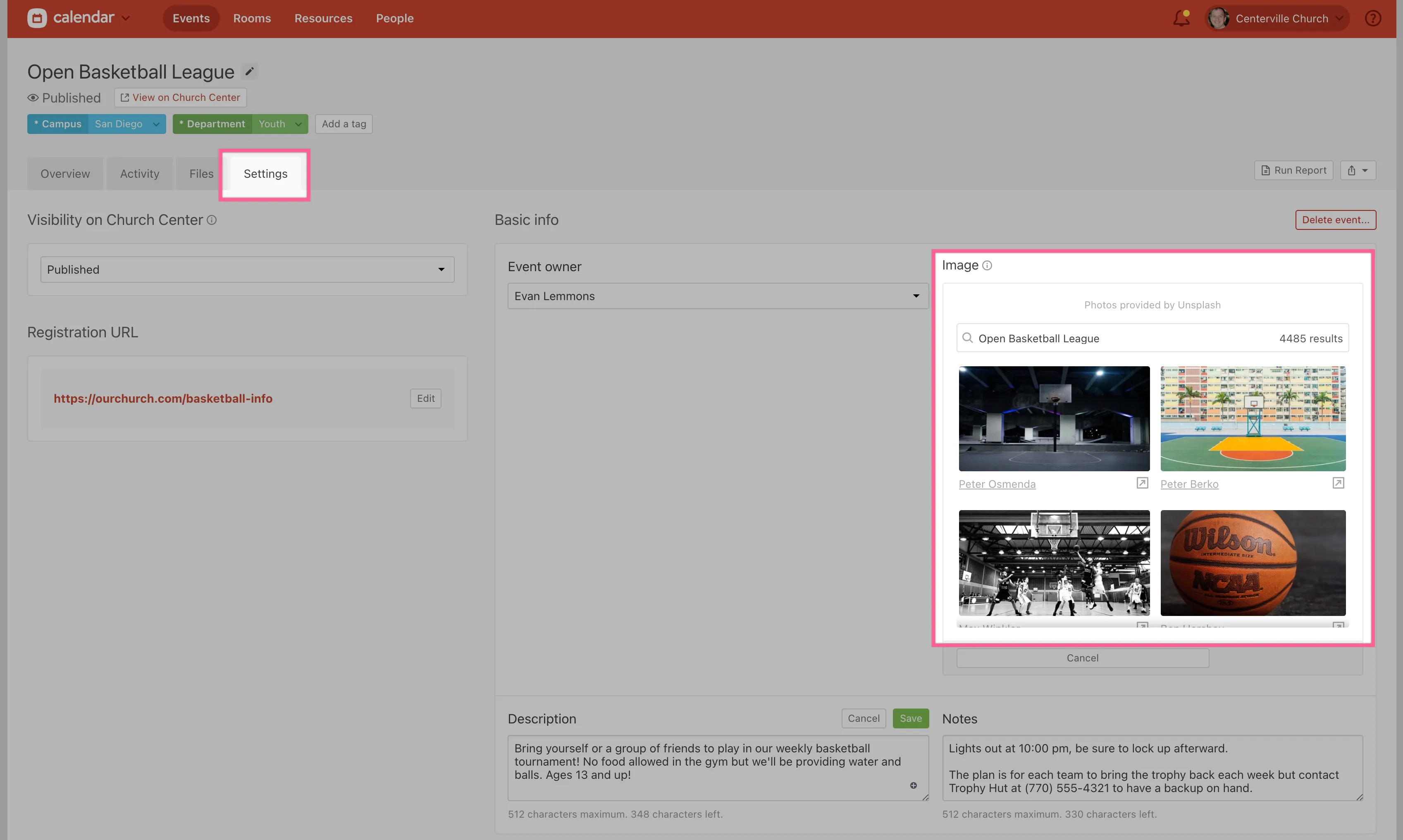Click the pencil icon to edit event name
This screenshot has width=1403, height=840.
tap(249, 72)
